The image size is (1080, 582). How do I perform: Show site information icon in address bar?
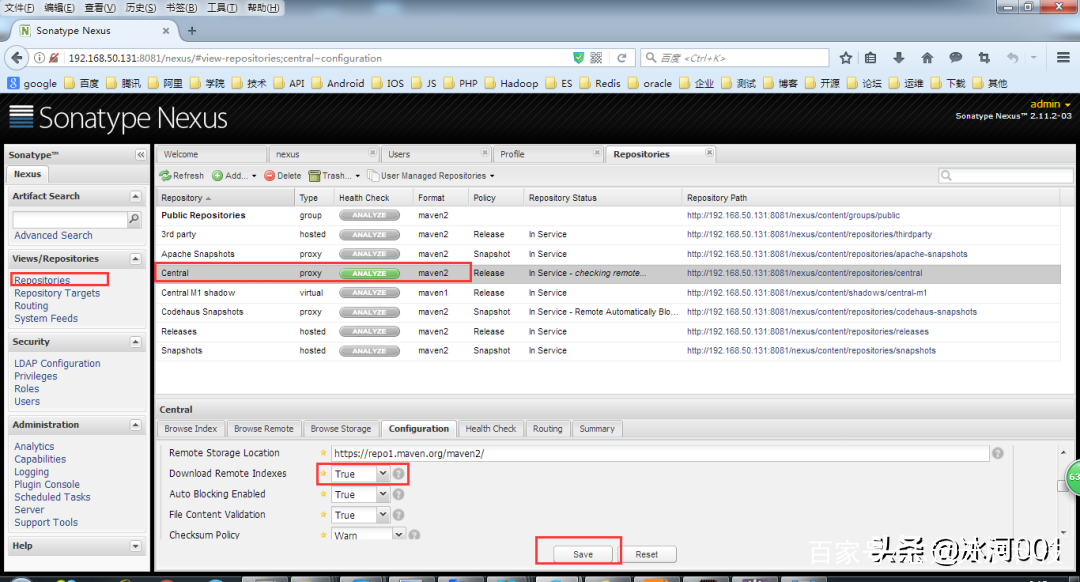pyautogui.click(x=39, y=58)
